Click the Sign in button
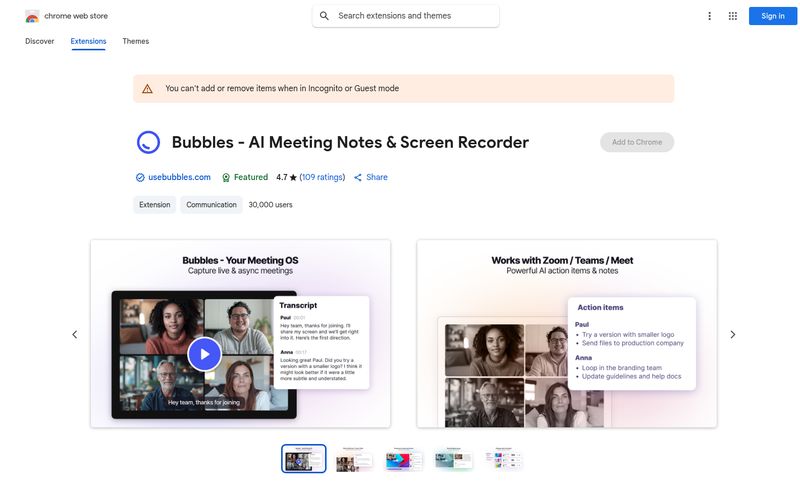 click(772, 16)
